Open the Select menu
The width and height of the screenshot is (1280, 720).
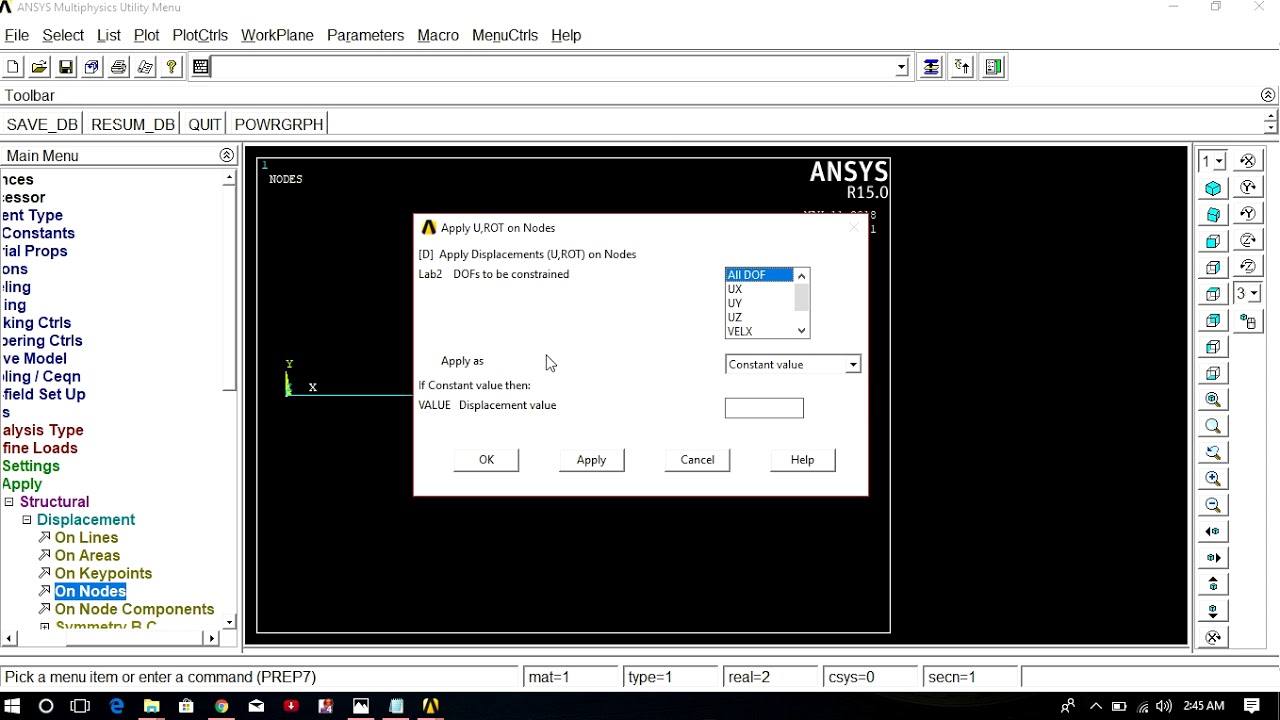63,35
